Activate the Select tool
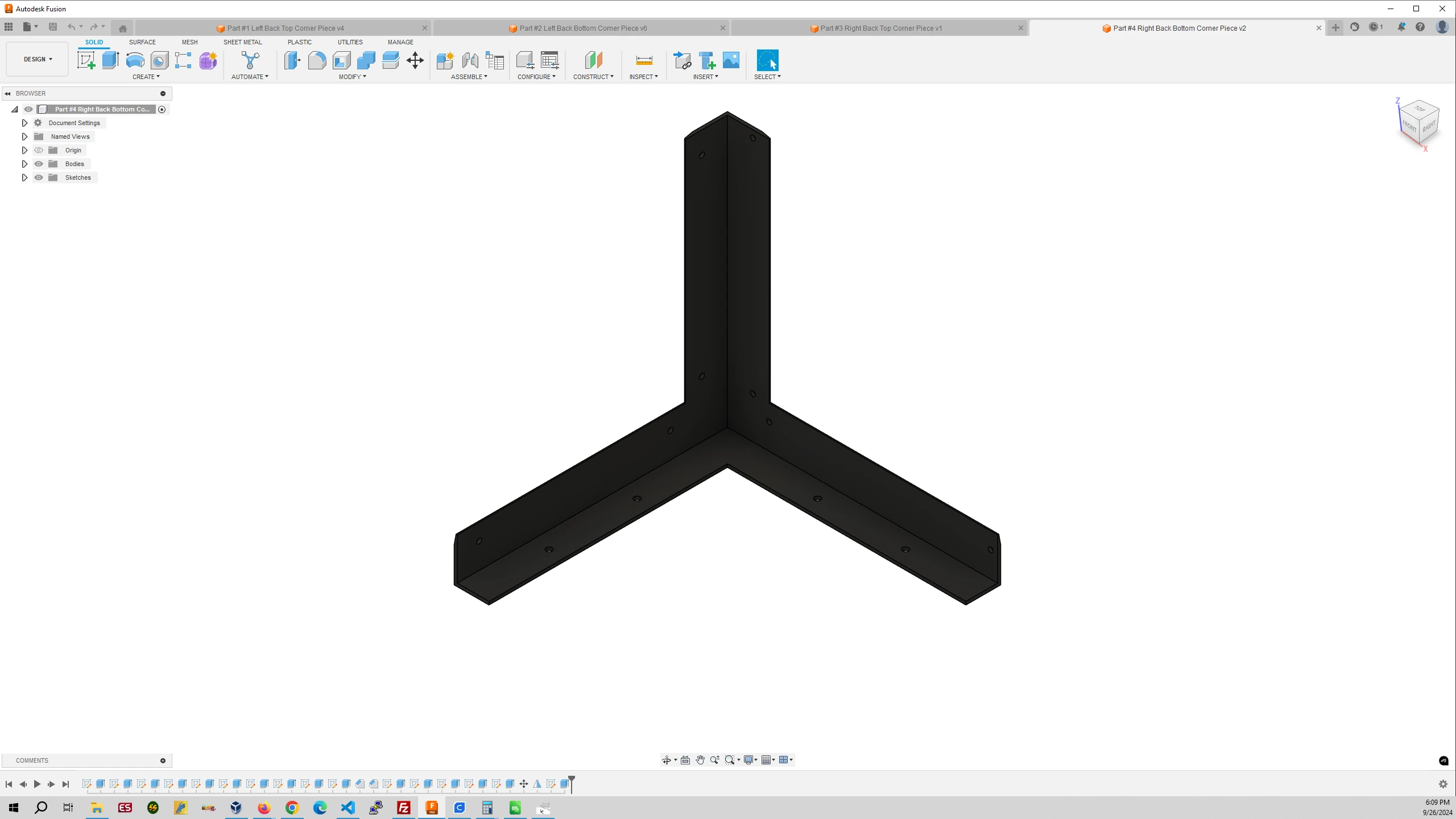Viewport: 1456px width, 819px height. click(767, 60)
